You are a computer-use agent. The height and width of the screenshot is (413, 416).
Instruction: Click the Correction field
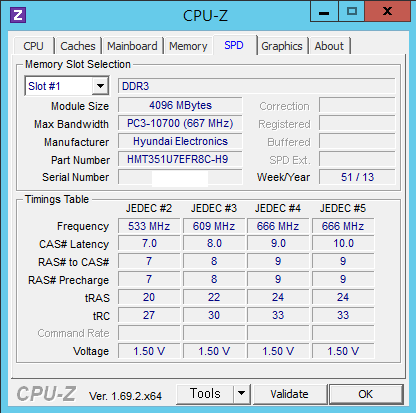tap(357, 105)
